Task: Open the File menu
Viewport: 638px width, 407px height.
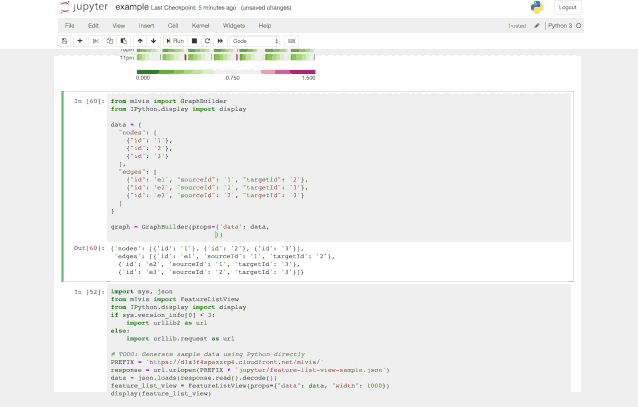Action: tap(69, 24)
